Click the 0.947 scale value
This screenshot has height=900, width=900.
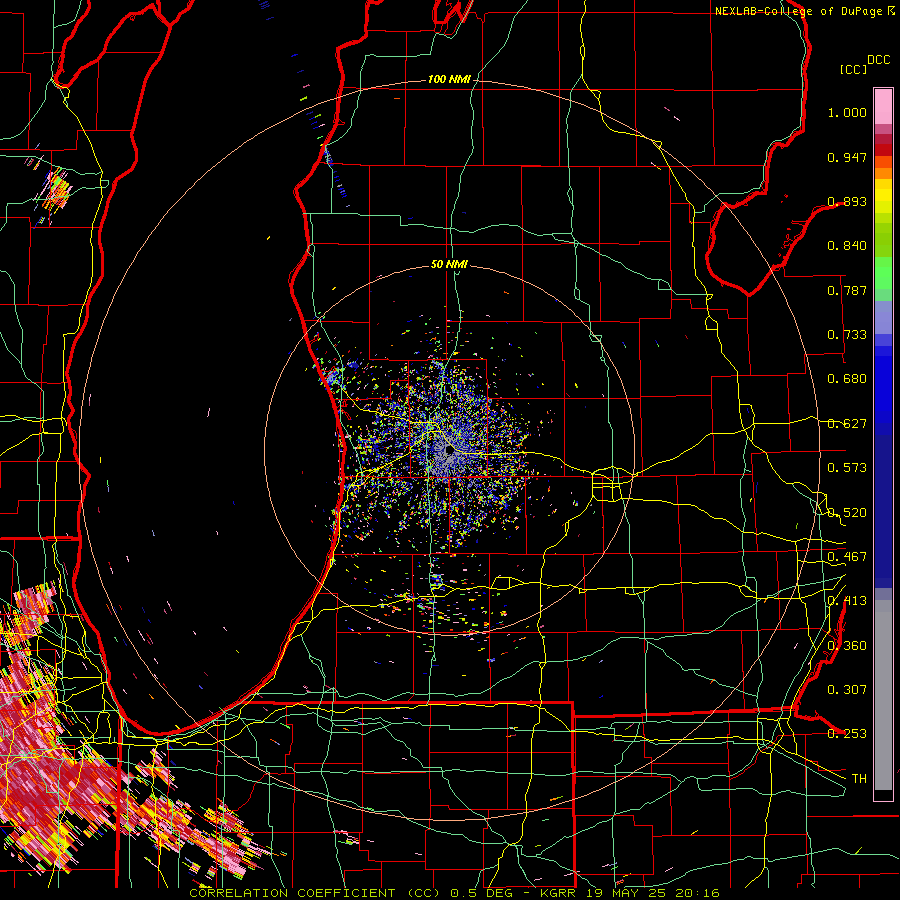(x=847, y=157)
